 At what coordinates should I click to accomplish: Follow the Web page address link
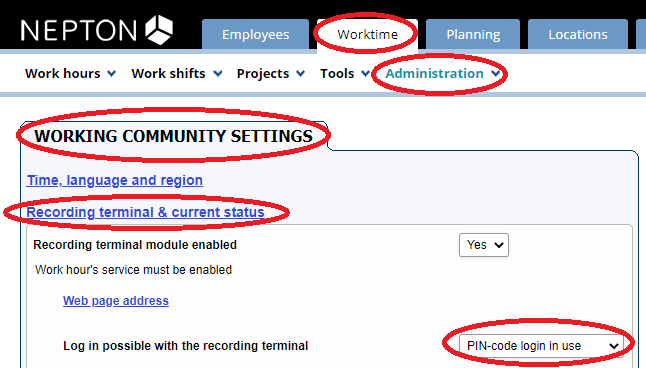(x=116, y=301)
